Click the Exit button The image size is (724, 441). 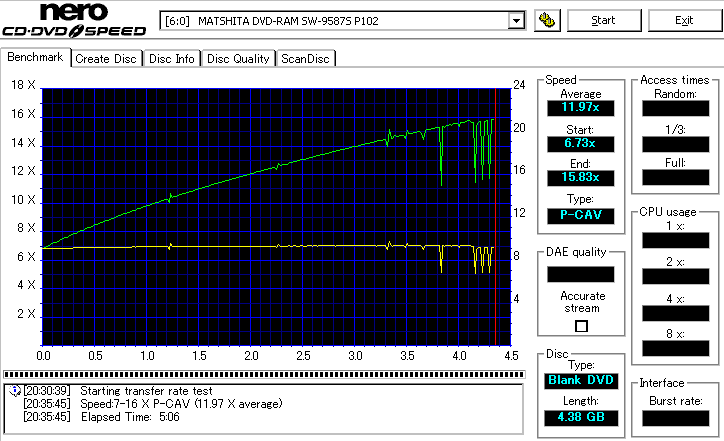pos(684,20)
